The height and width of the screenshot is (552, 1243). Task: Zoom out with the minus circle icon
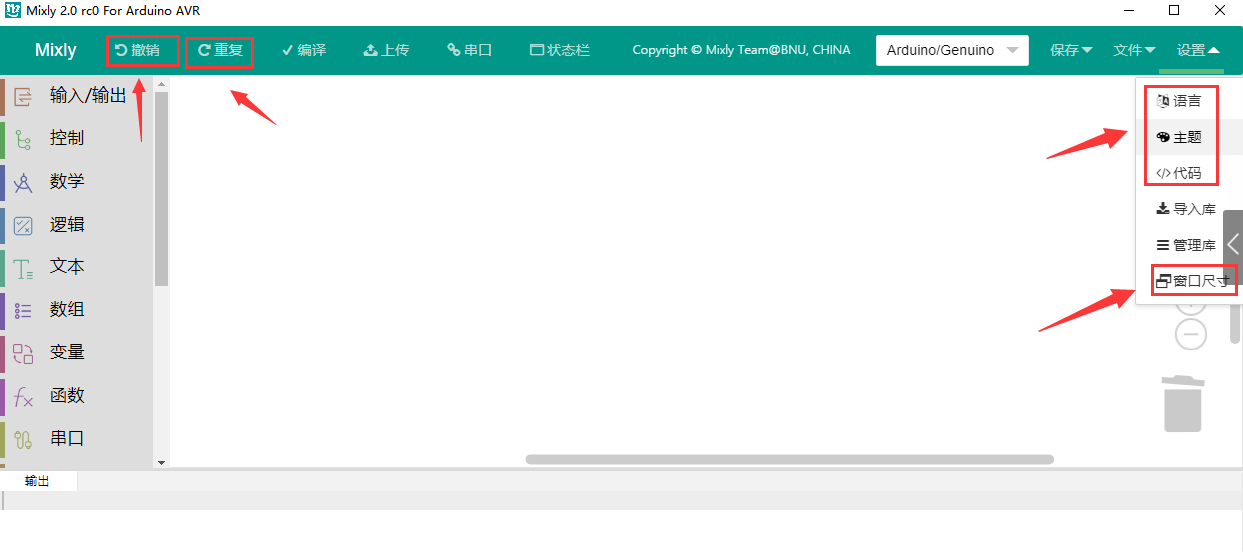pyautogui.click(x=1190, y=334)
